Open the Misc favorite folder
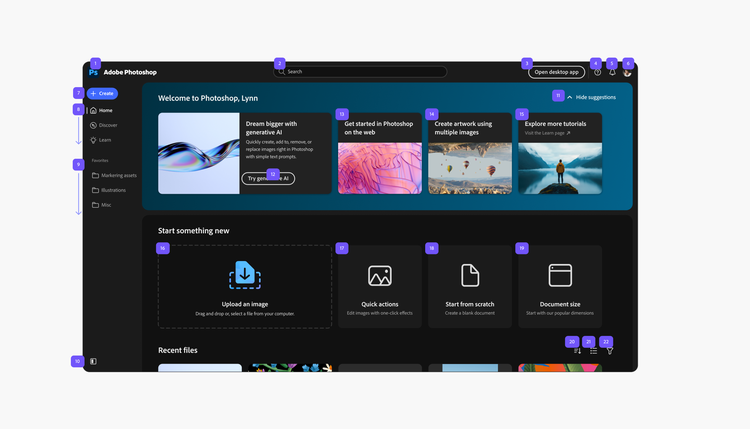This screenshot has height=429, width=750. point(102,205)
